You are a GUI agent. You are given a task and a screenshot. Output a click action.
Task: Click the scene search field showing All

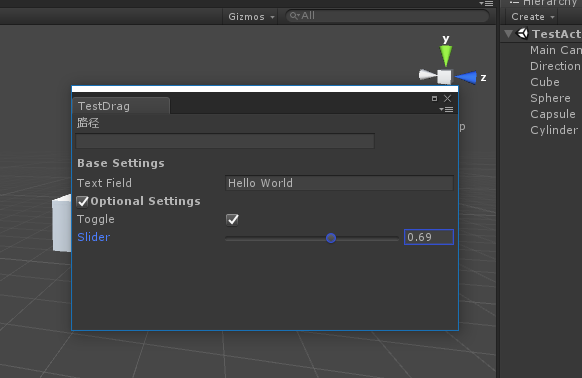click(387, 16)
